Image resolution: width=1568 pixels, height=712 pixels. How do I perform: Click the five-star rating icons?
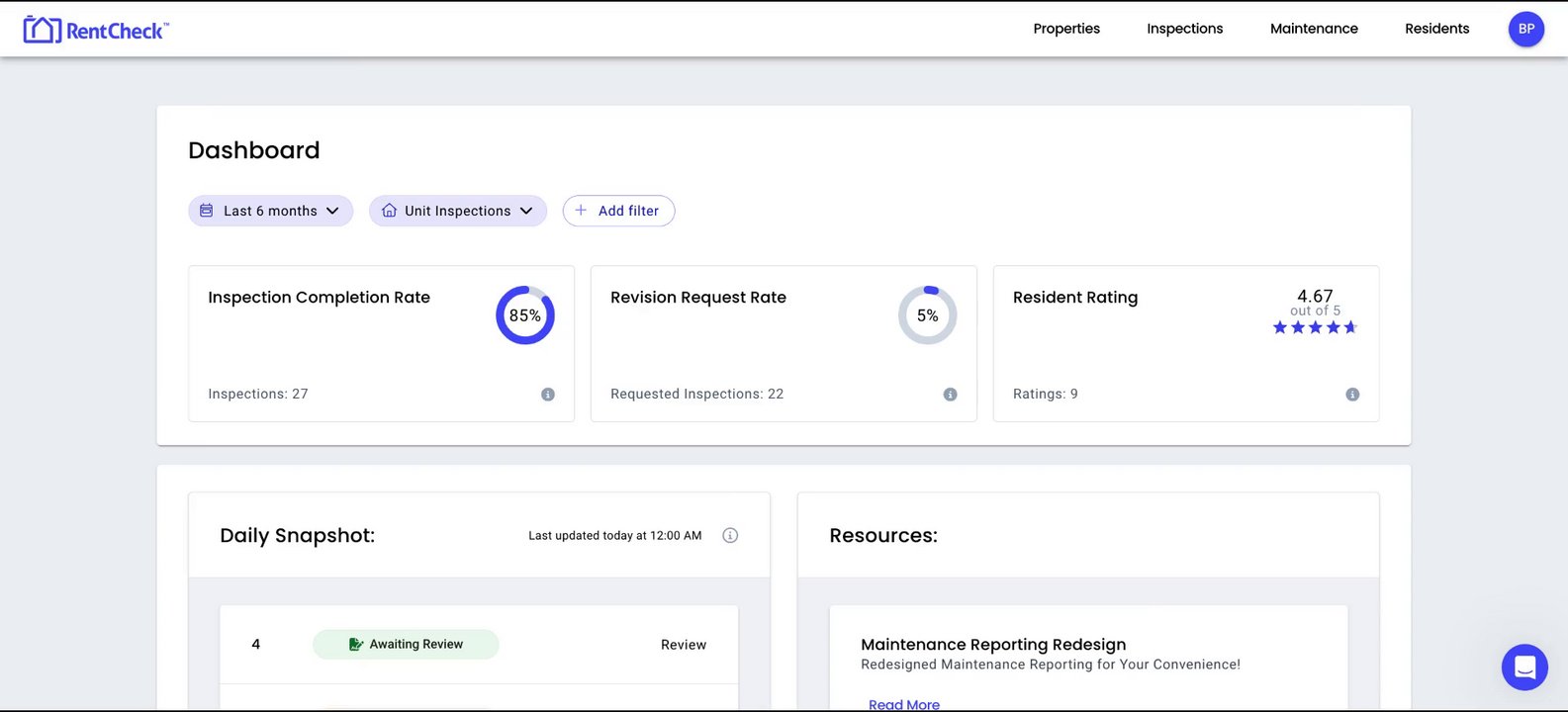click(1315, 327)
